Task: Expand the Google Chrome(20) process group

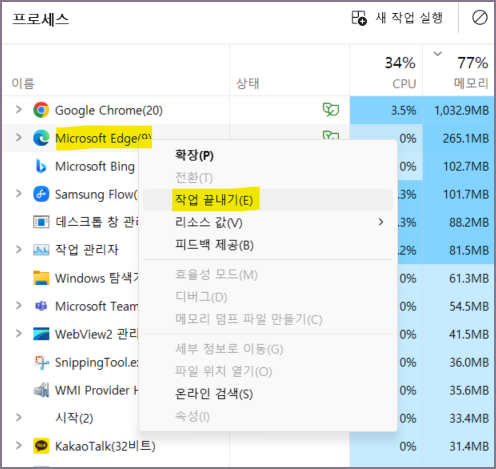Action: 19,109
